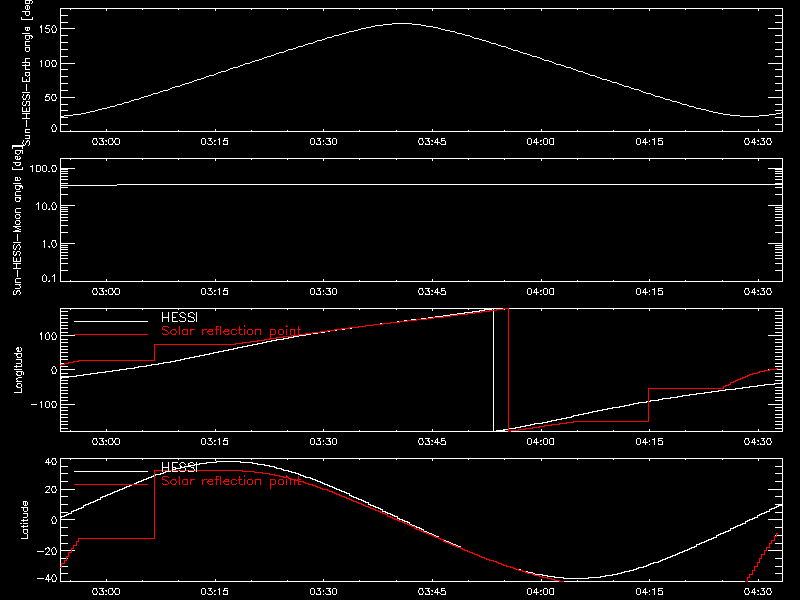Click 04:00 time label under Earth angle plot
Viewport: 800px width, 600px height.
541,141
